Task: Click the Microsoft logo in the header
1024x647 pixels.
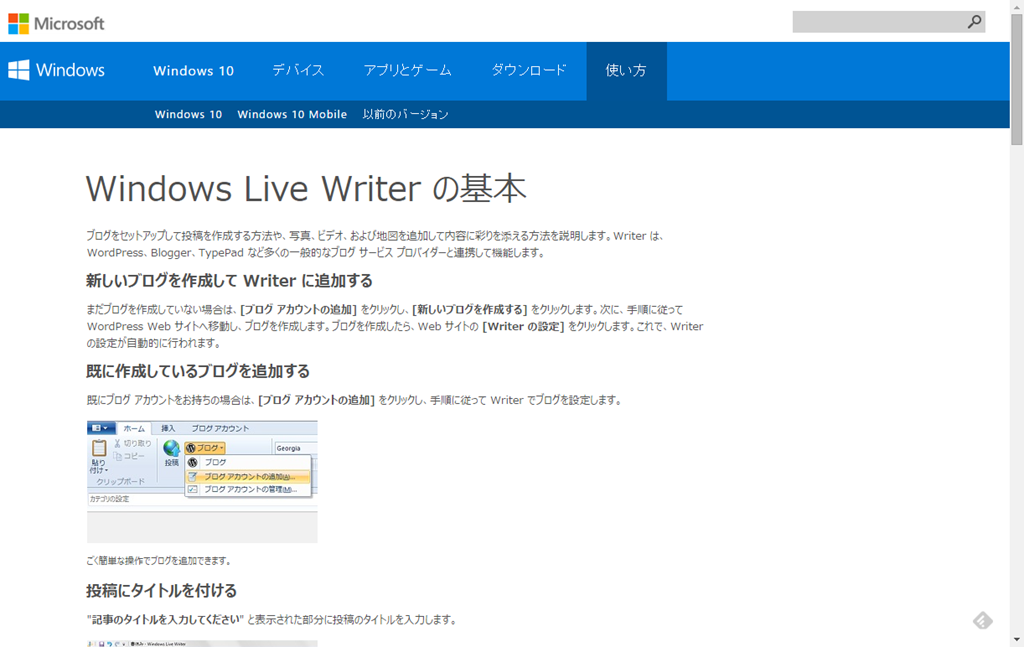Action: tap(56, 22)
